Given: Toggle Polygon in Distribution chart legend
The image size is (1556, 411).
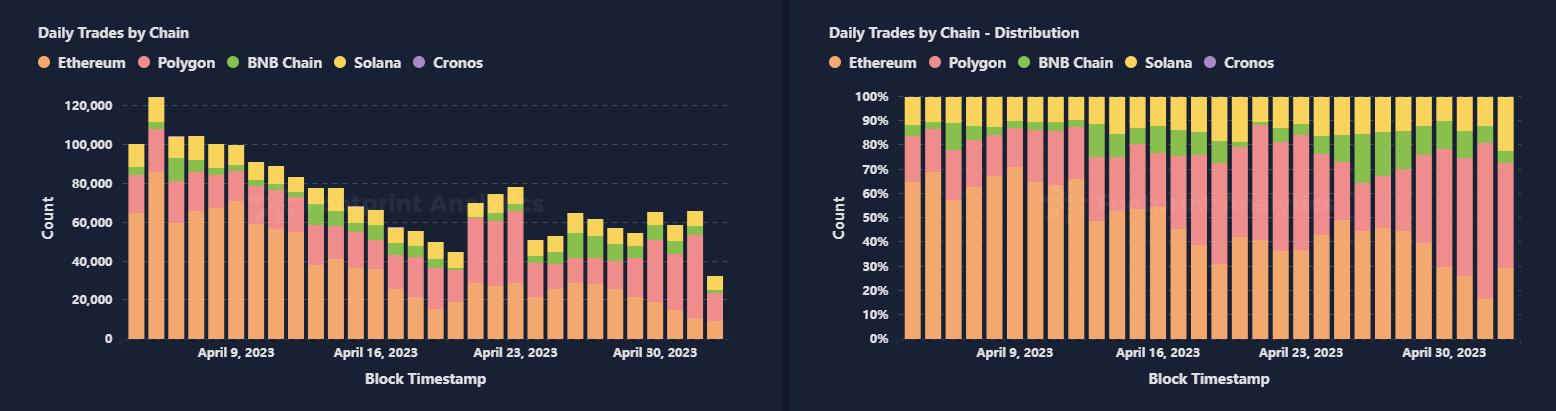Looking at the screenshot, I should click(x=969, y=63).
